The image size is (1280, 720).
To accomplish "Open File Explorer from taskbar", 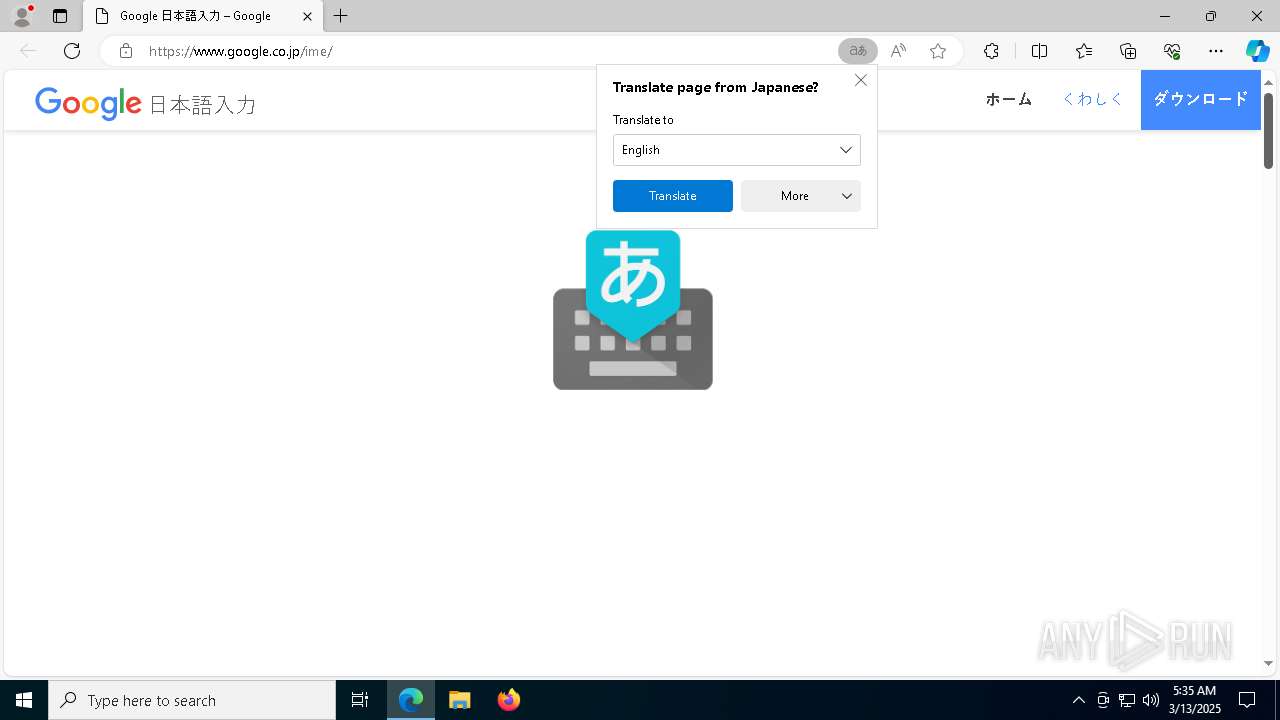I will (x=460, y=700).
